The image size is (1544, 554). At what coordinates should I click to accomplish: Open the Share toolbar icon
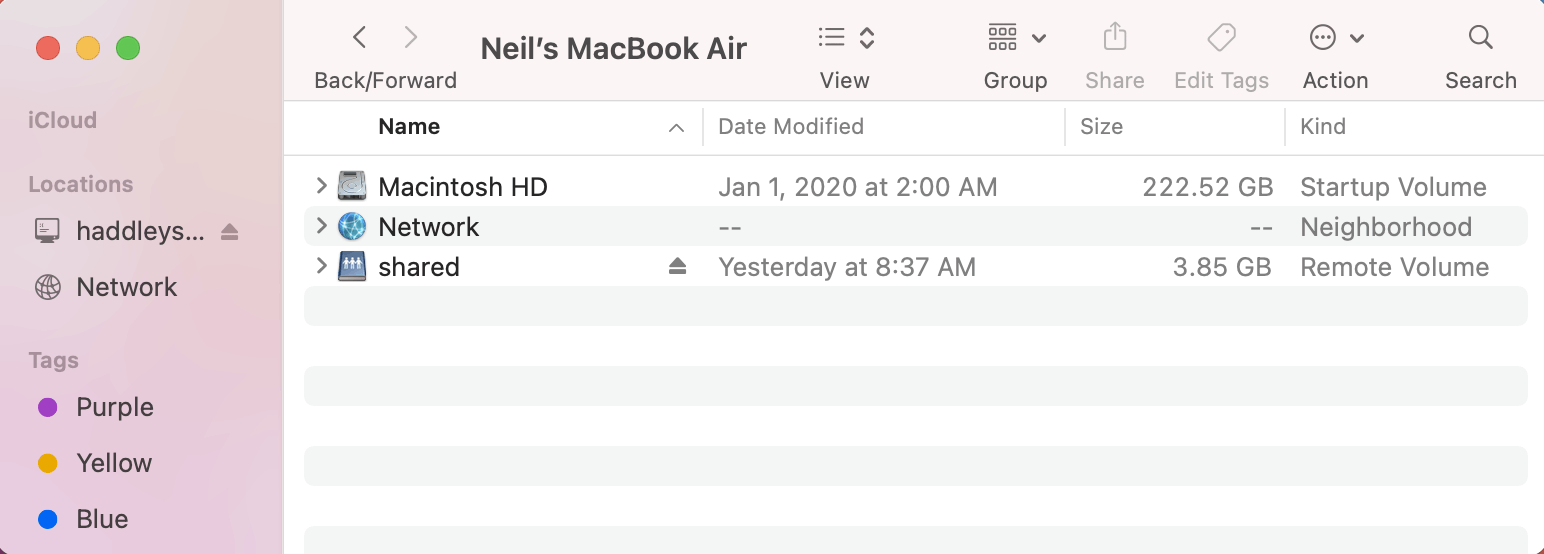pos(1114,38)
